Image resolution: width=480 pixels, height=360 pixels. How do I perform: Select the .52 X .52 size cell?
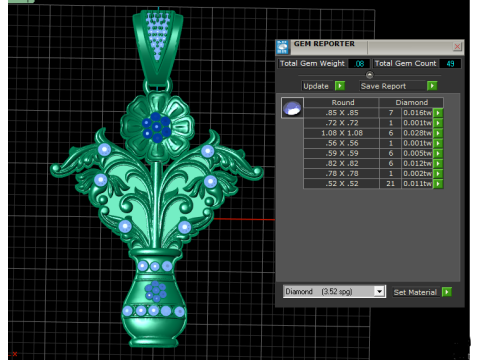coord(342,184)
